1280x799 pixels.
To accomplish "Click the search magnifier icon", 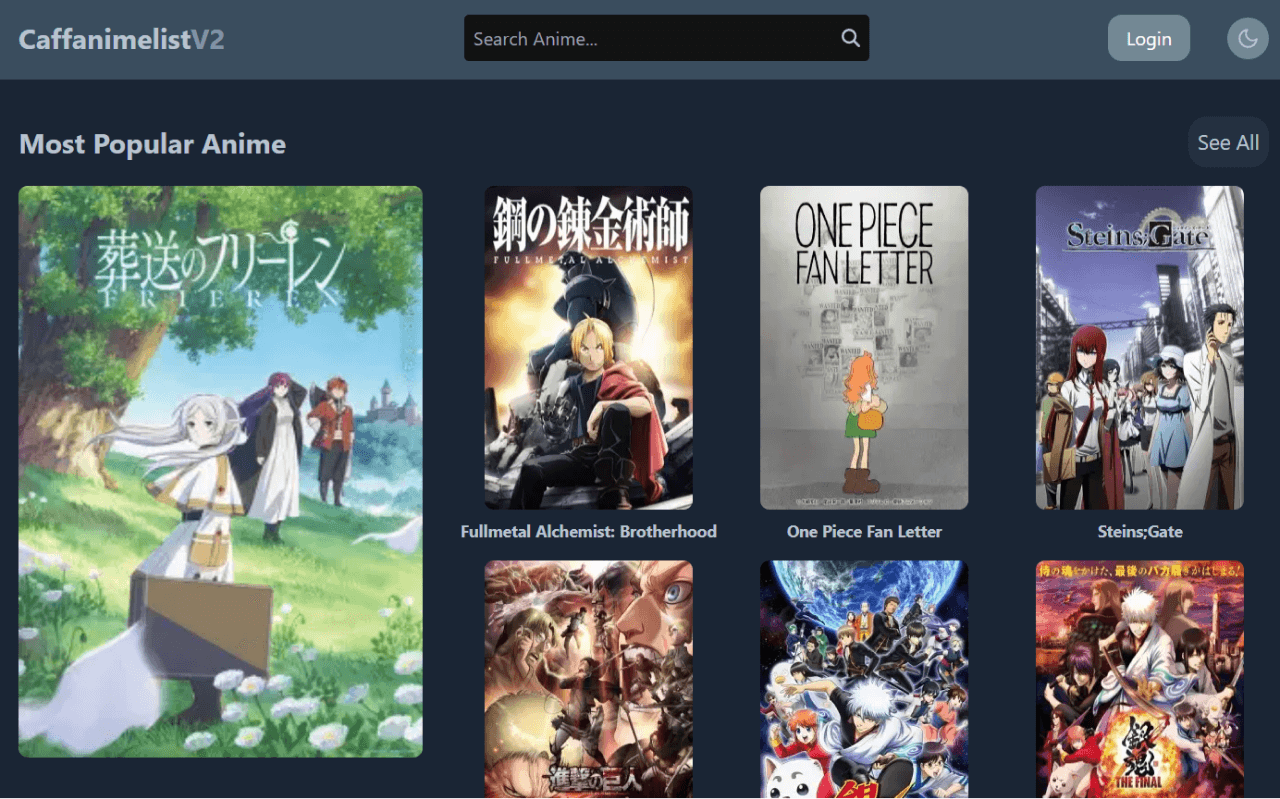I will point(850,38).
